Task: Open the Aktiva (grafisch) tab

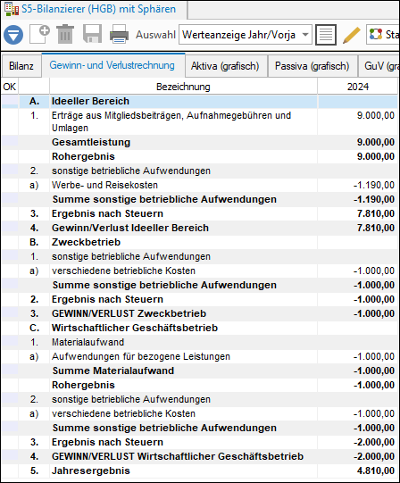Action: point(225,66)
